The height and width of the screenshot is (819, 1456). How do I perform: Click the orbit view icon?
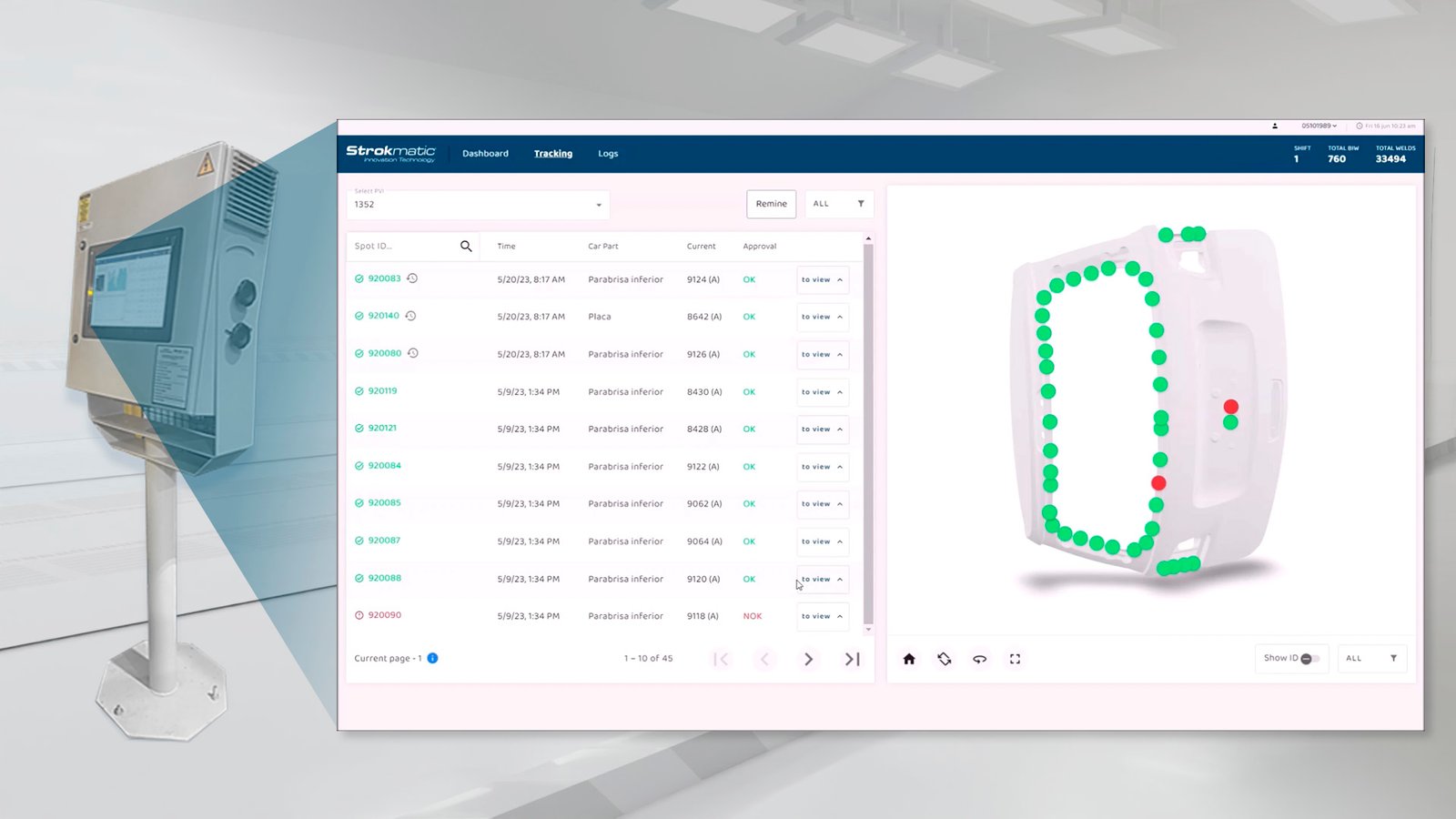979,659
